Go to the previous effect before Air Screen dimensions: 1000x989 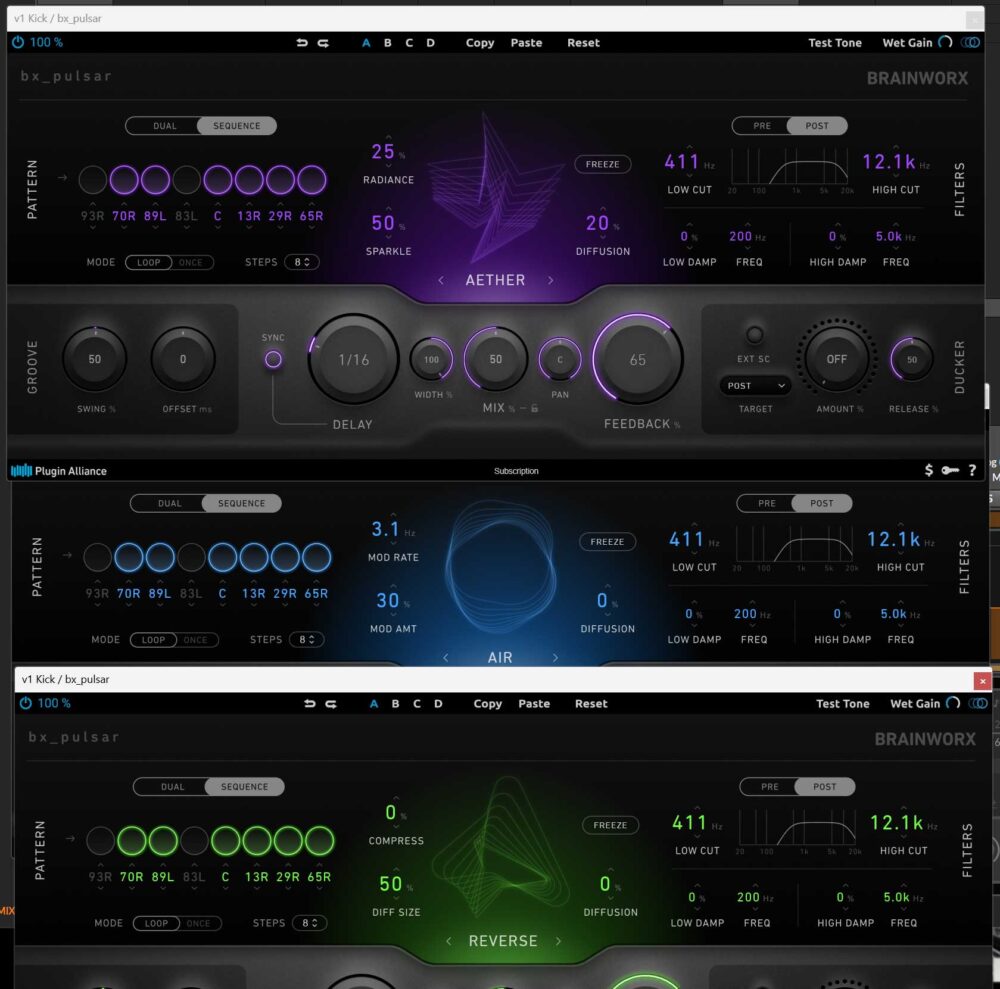[x=445, y=657]
